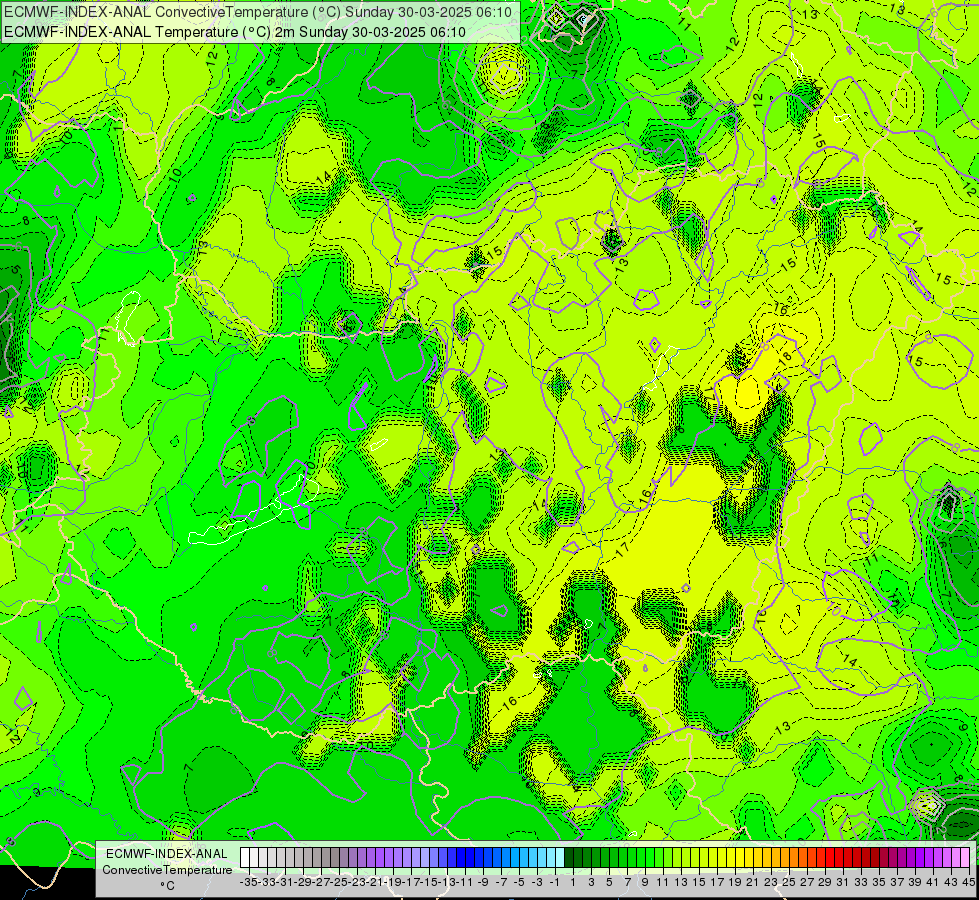Select the first white swatch of the color scale

click(245, 858)
